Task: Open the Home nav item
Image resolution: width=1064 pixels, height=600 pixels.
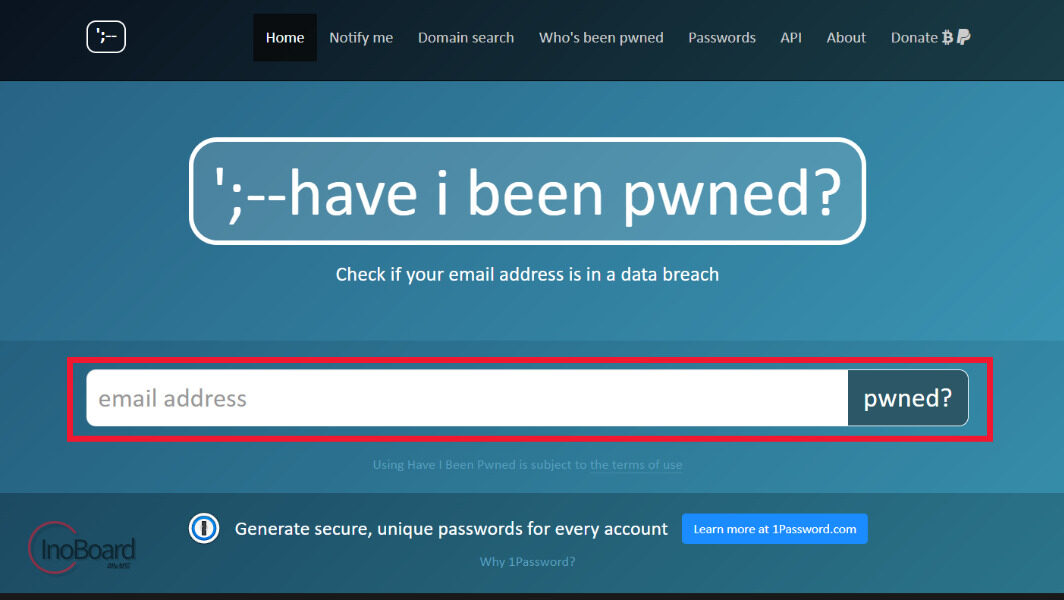Action: tap(285, 37)
